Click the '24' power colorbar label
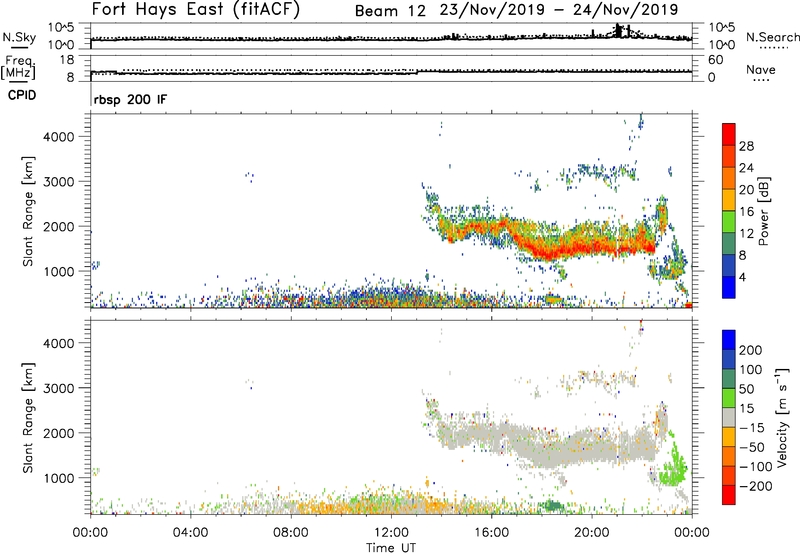This screenshot has width=800, height=554. 746,168
